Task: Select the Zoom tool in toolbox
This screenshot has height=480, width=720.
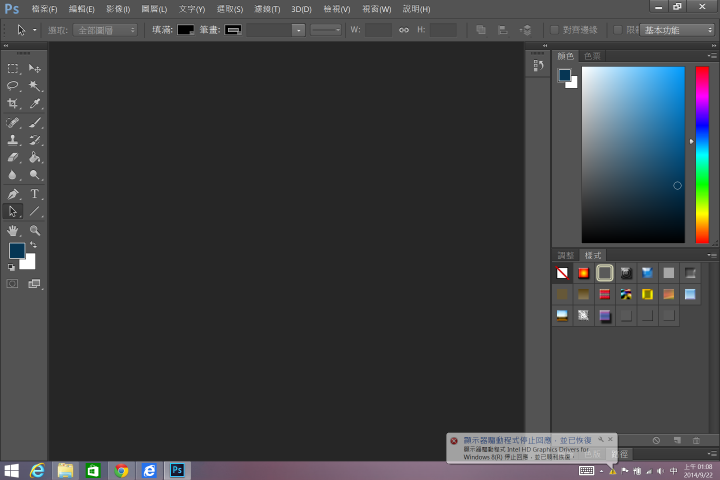Action: point(34,230)
